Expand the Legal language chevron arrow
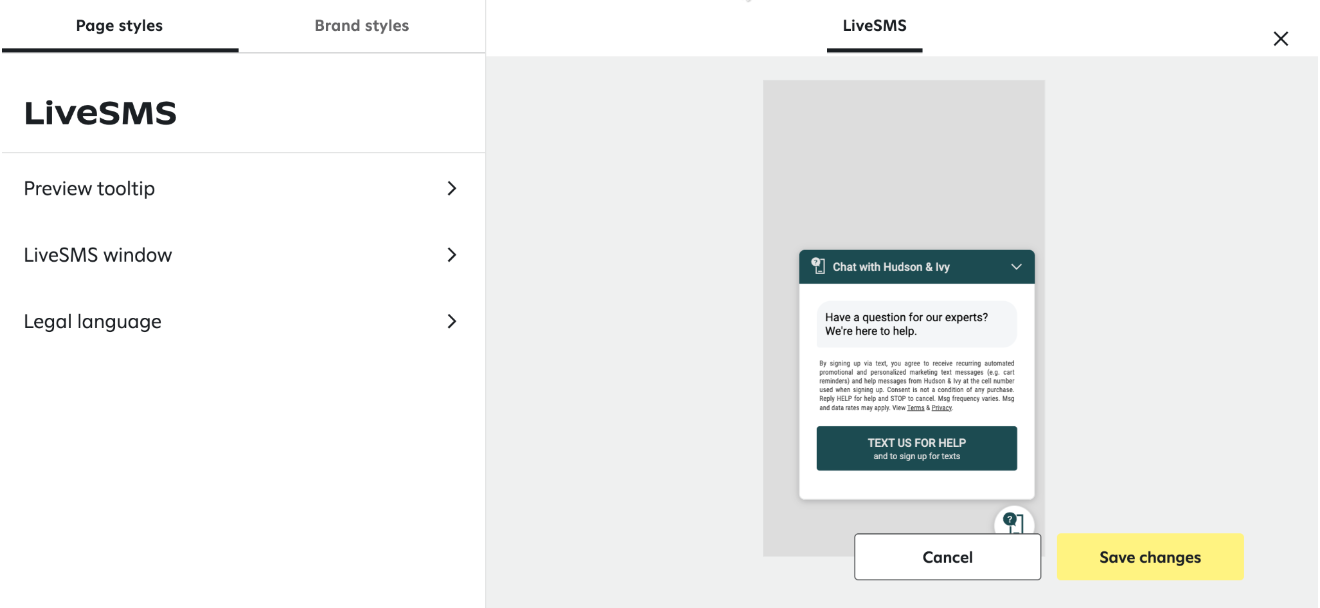 (x=452, y=321)
